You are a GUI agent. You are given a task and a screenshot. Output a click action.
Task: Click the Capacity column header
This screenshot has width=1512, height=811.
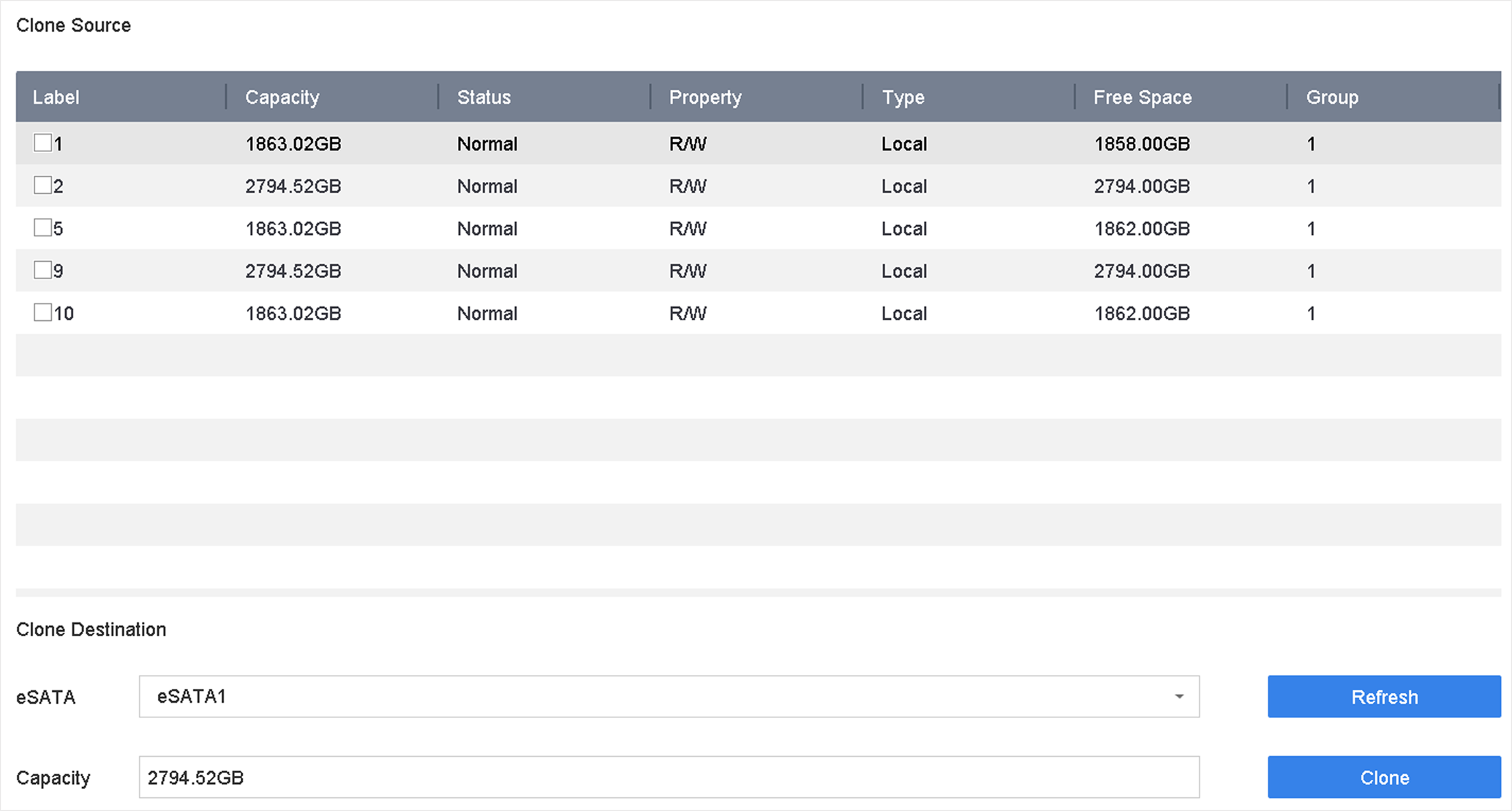[282, 97]
